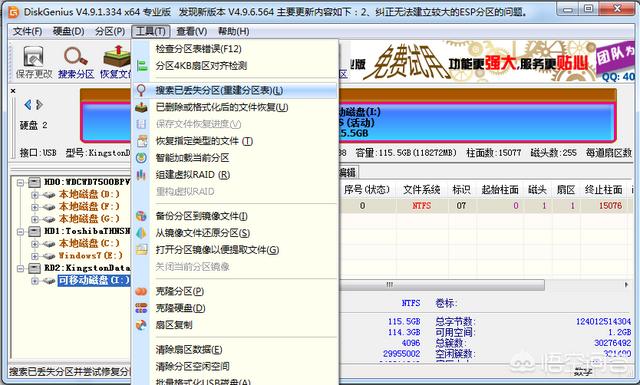Click the scrollbar right arrow
The width and height of the screenshot is (640, 385).
pyautogui.click(x=626, y=285)
